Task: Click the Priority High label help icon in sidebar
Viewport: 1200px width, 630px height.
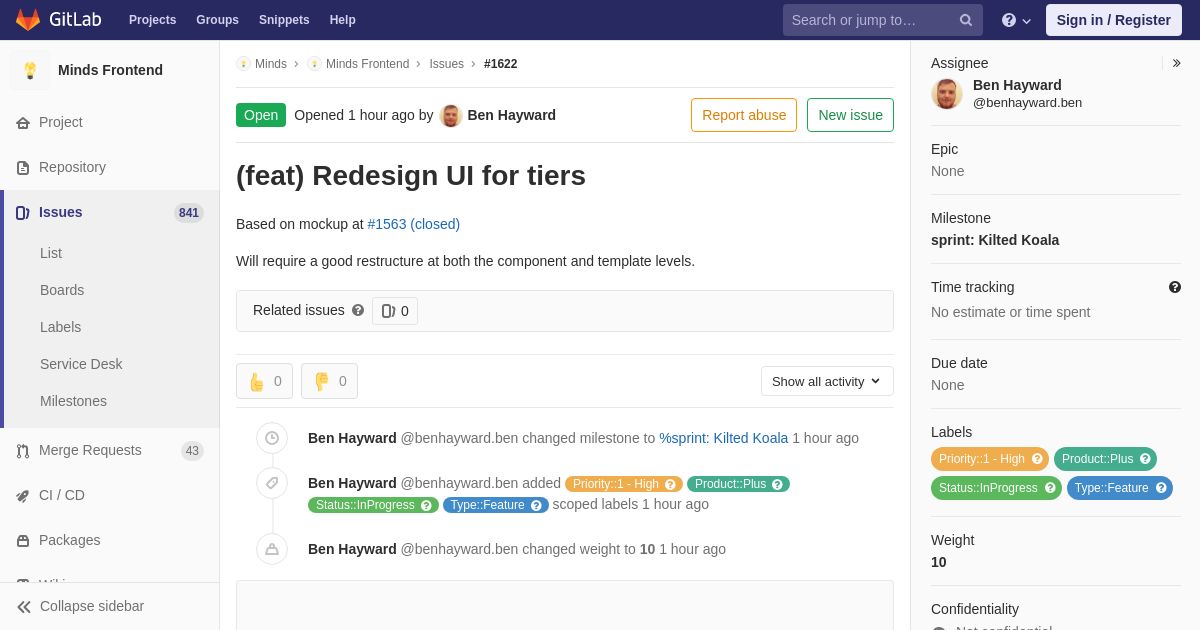Action: coord(1037,459)
